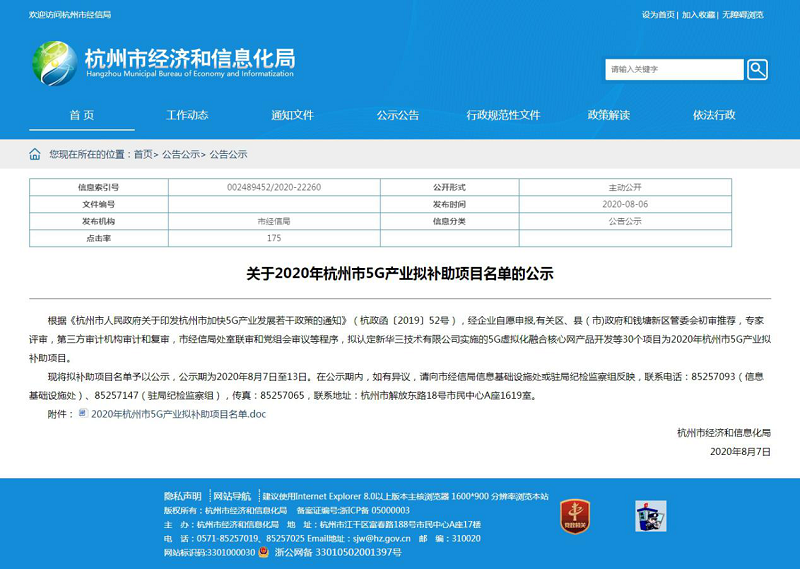Open the 依法行政 menu item
The width and height of the screenshot is (800, 569).
[714, 115]
